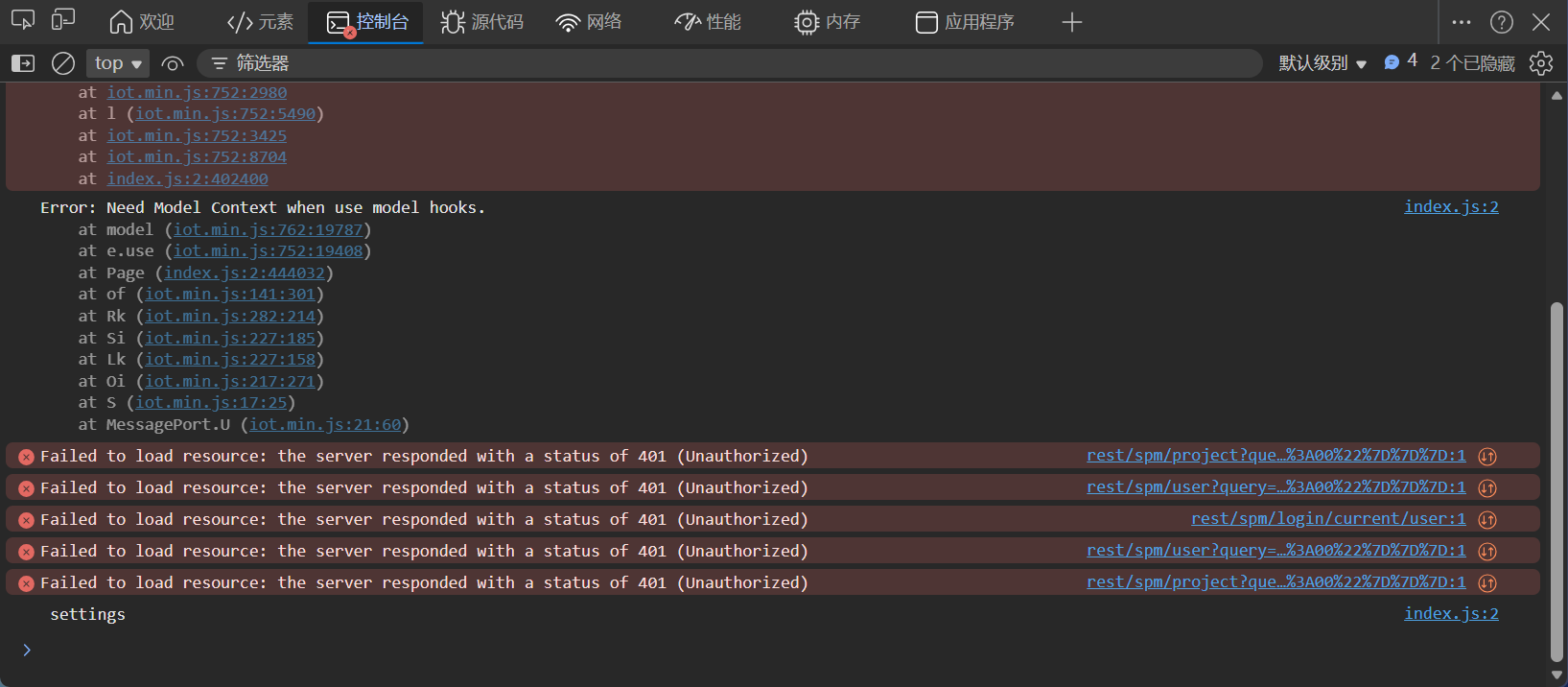Open index.js:2 link beside settings log
The height and width of the screenshot is (687, 1568).
point(1451,613)
